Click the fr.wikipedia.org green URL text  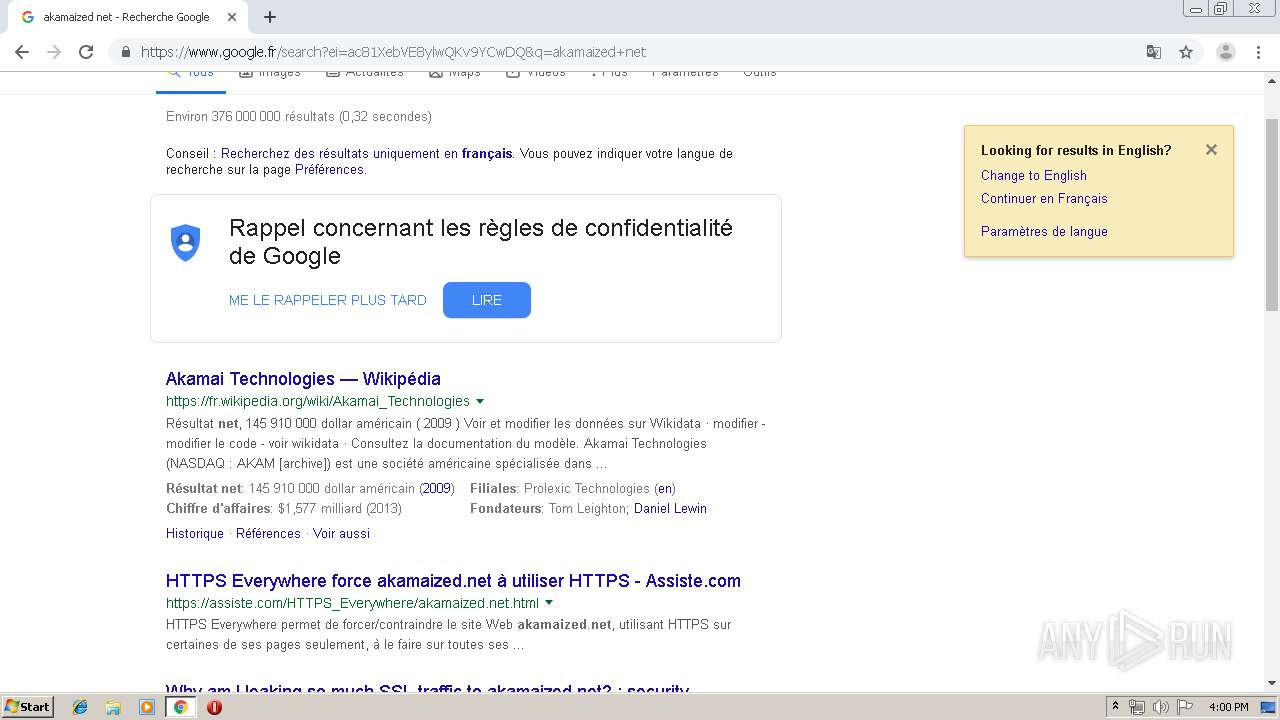point(318,401)
